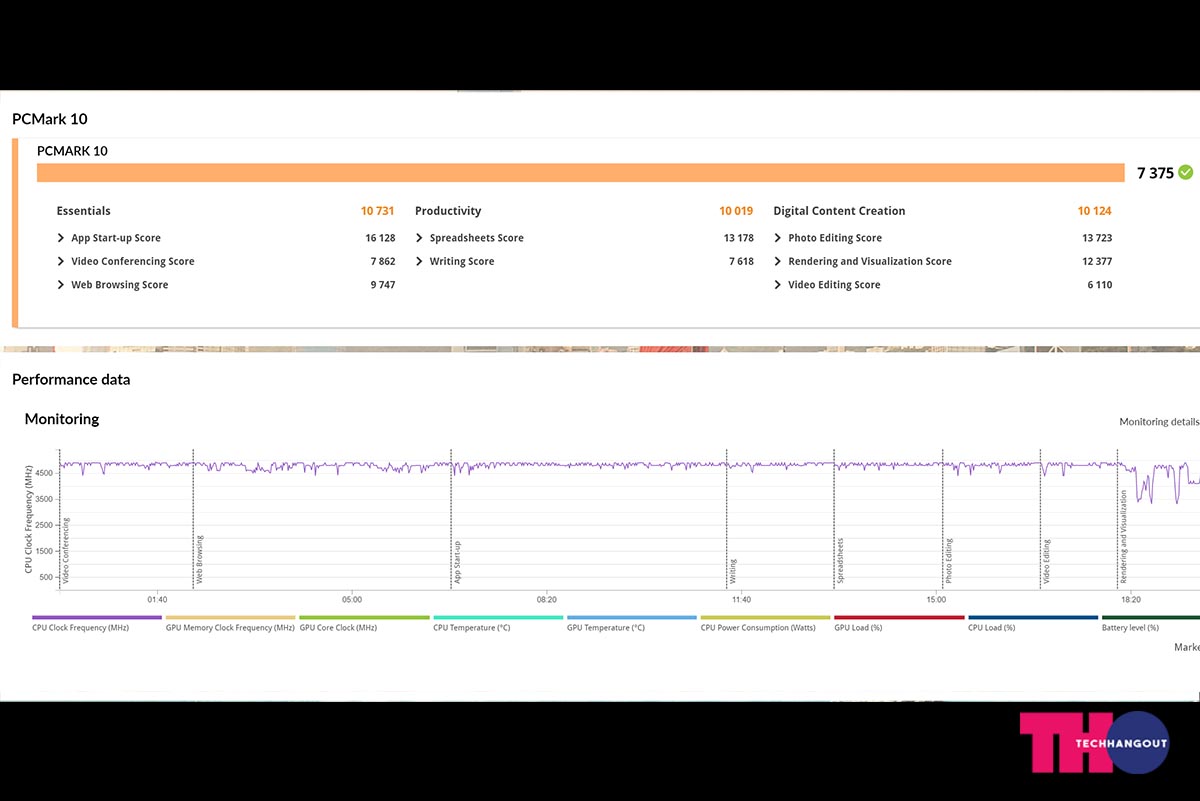Click the Monitoring heading

(62, 419)
